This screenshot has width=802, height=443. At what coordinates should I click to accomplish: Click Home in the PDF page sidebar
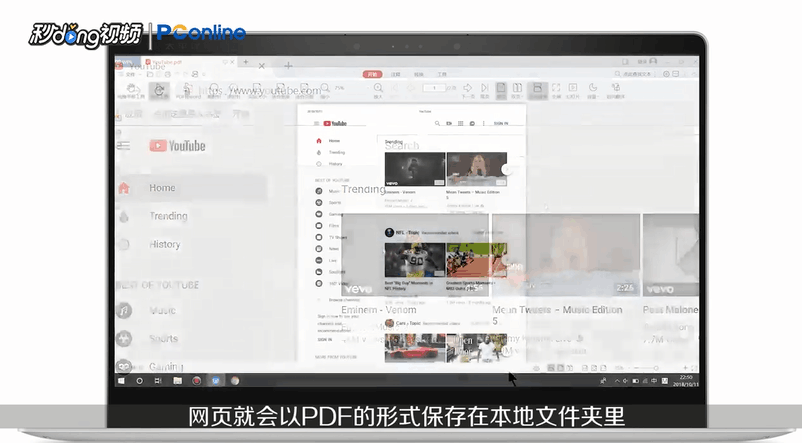click(x=334, y=141)
